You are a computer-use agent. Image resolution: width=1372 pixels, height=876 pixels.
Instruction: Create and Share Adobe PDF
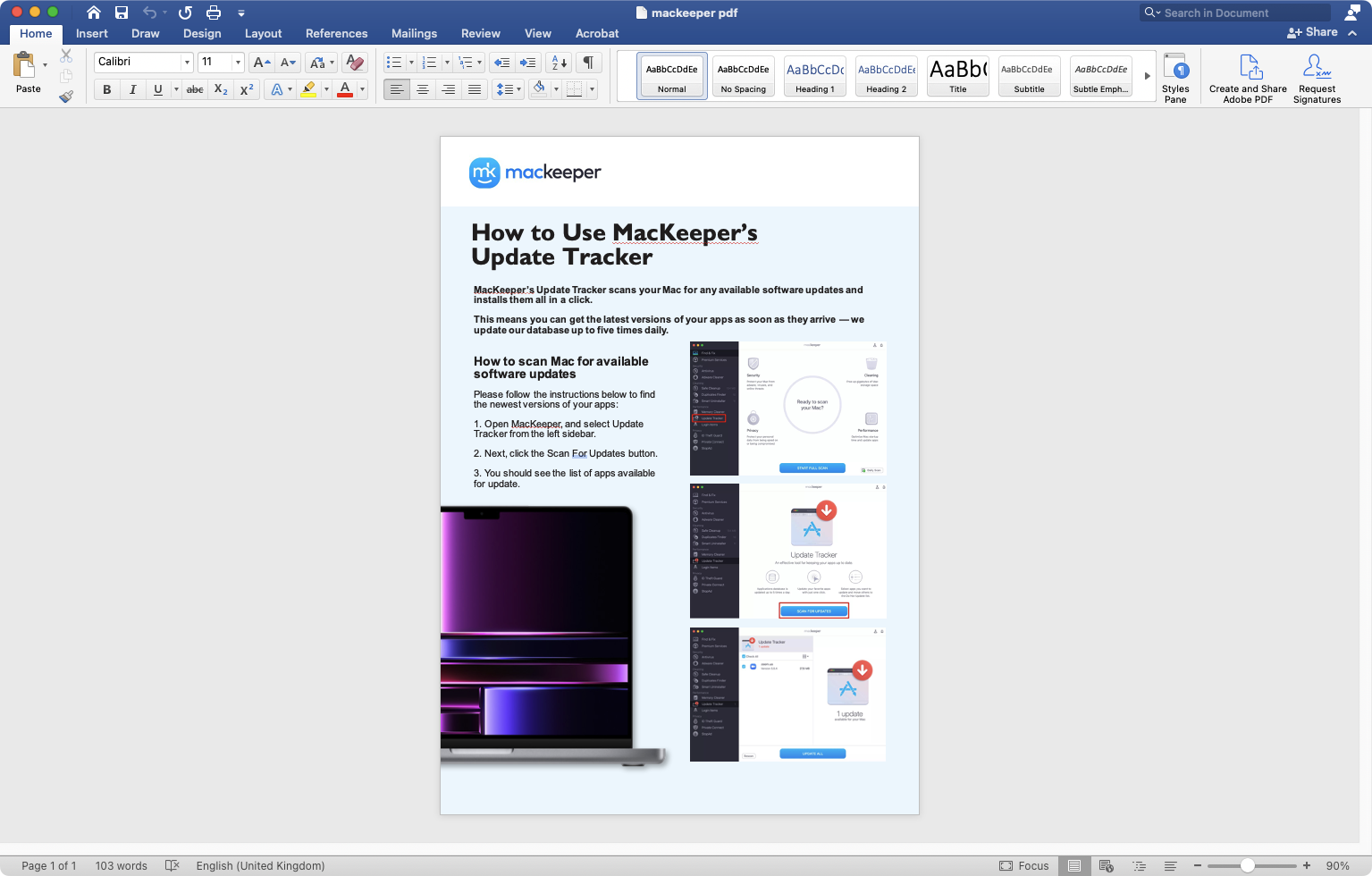click(x=1248, y=79)
